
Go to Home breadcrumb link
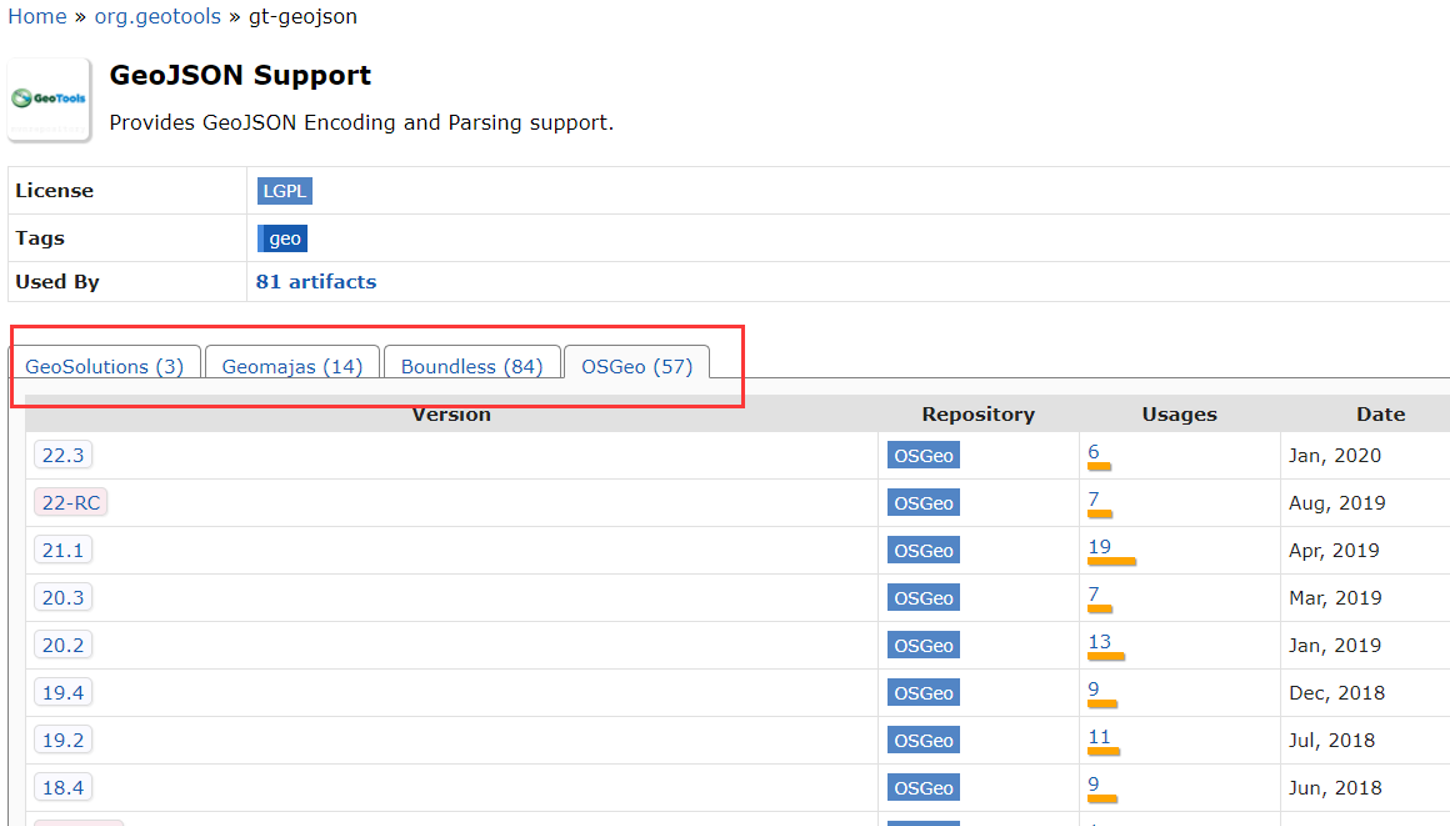point(37,17)
